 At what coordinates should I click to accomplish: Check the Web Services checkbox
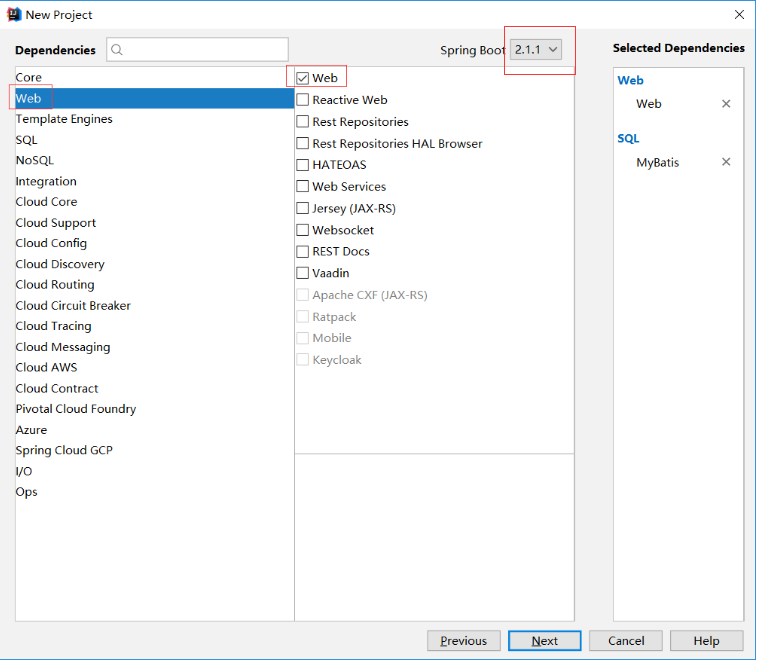coord(303,186)
